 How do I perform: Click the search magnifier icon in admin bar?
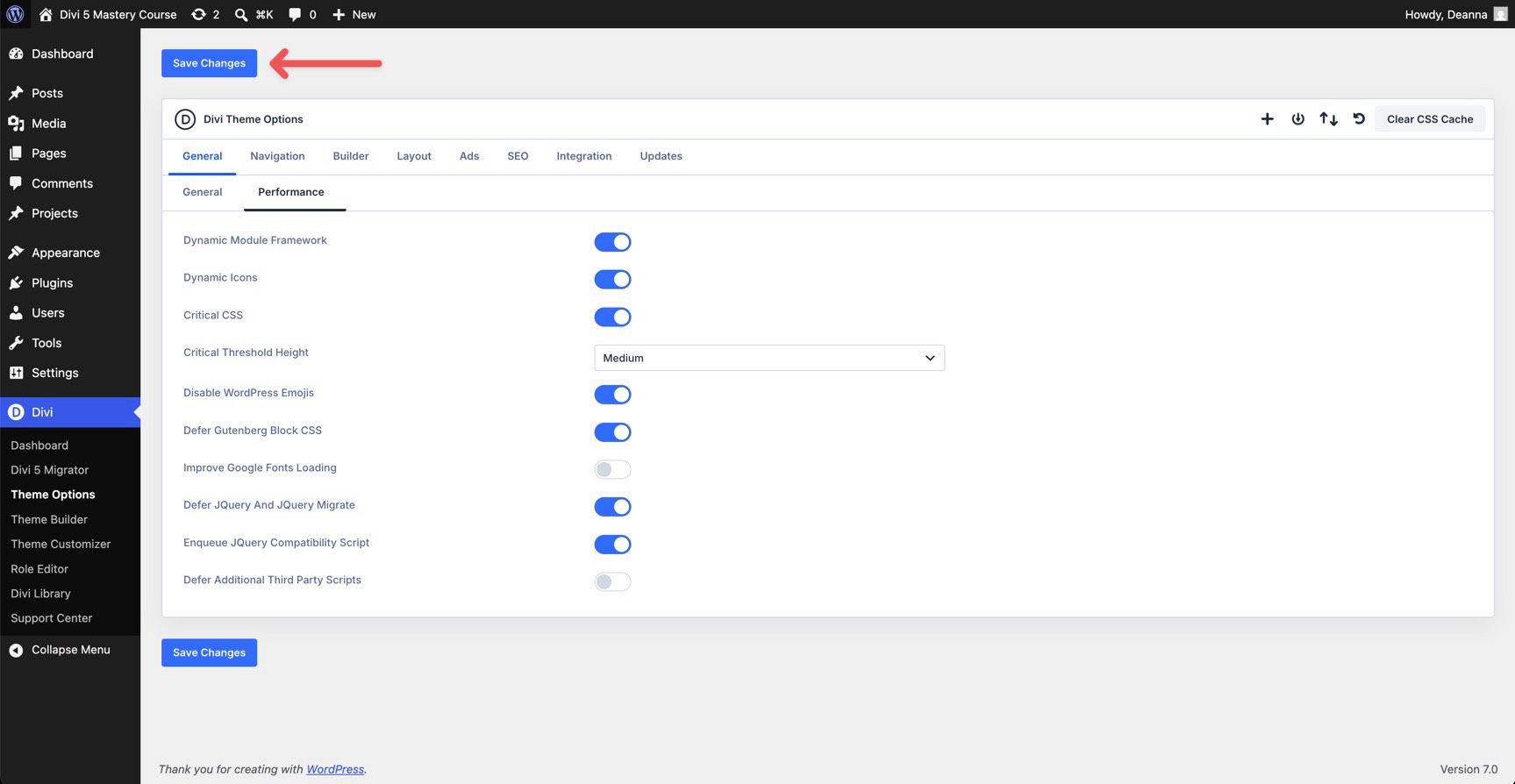[241, 14]
